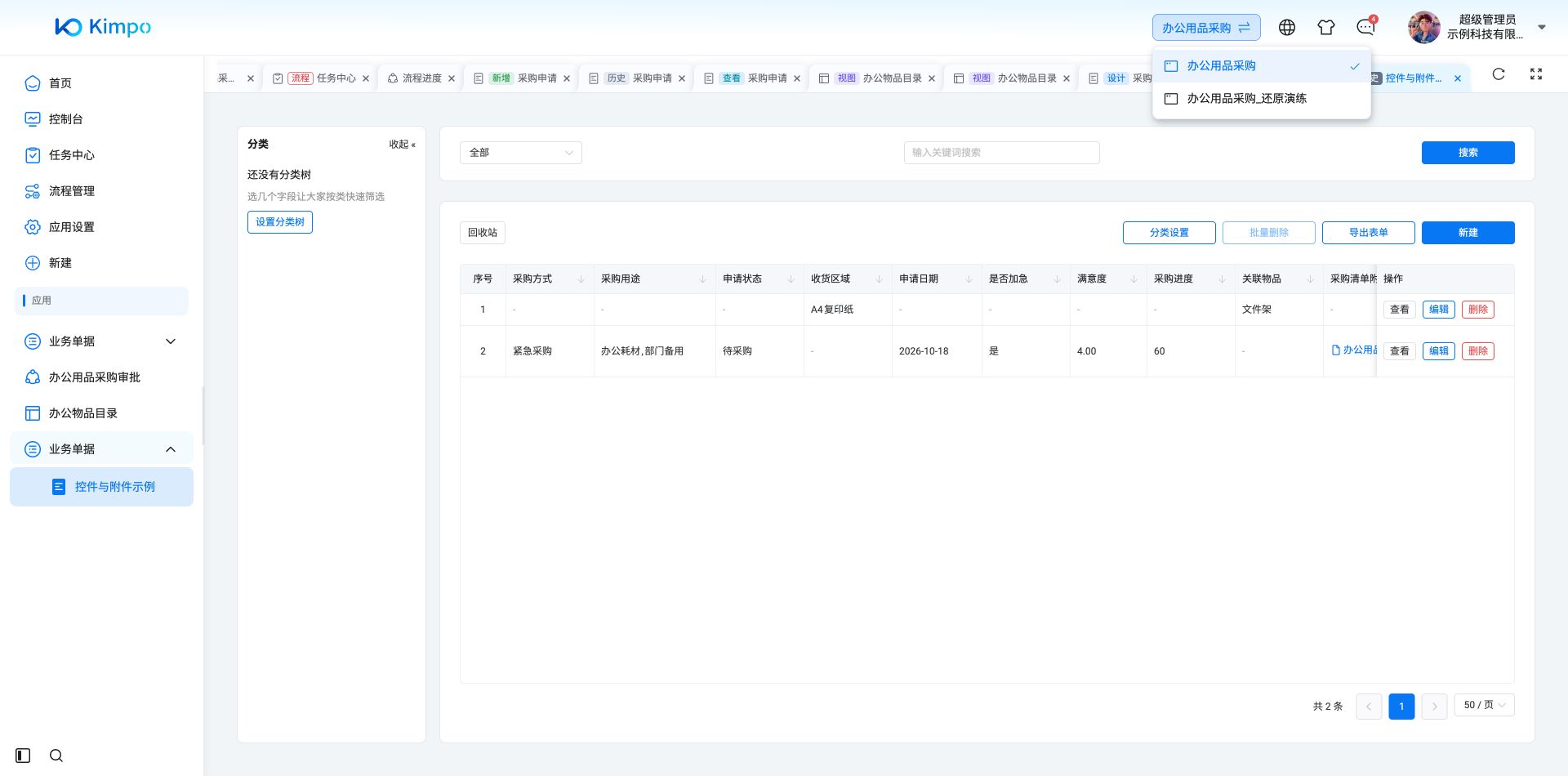Viewport: 1568px width, 776px height.
Task: Go to 首页 in sidebar
Action: click(x=101, y=83)
